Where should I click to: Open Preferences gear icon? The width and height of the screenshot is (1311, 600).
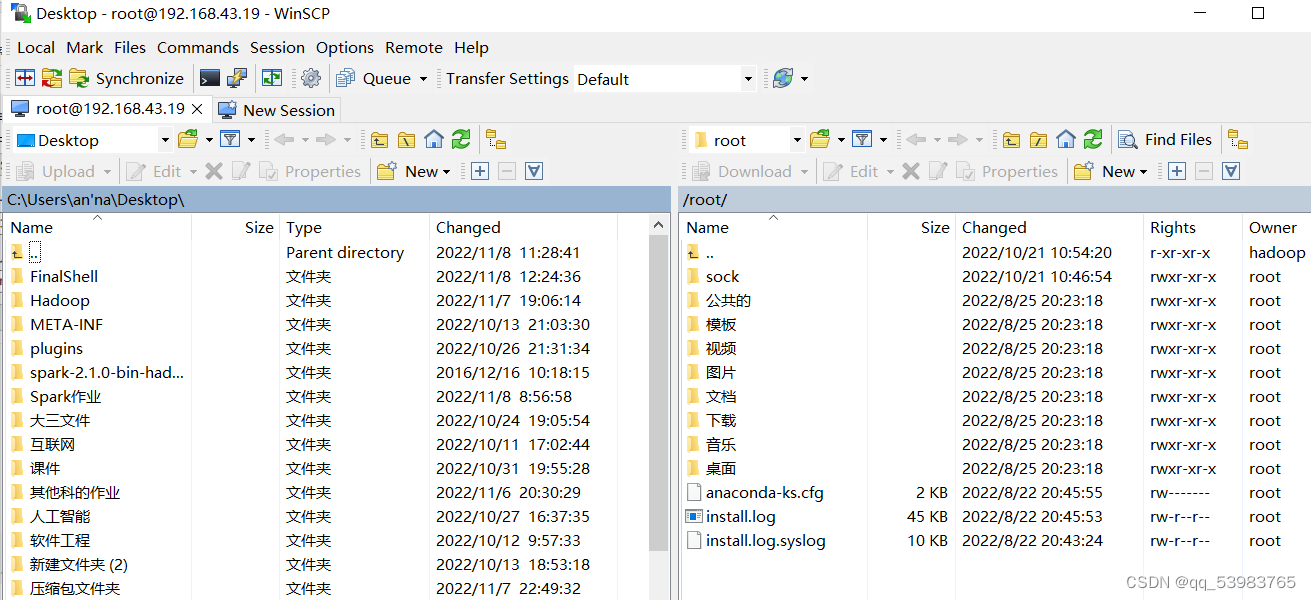click(x=311, y=78)
